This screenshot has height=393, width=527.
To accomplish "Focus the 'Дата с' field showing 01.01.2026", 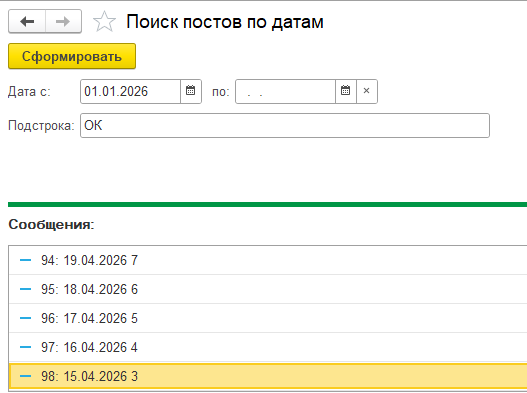I will tap(130, 91).
